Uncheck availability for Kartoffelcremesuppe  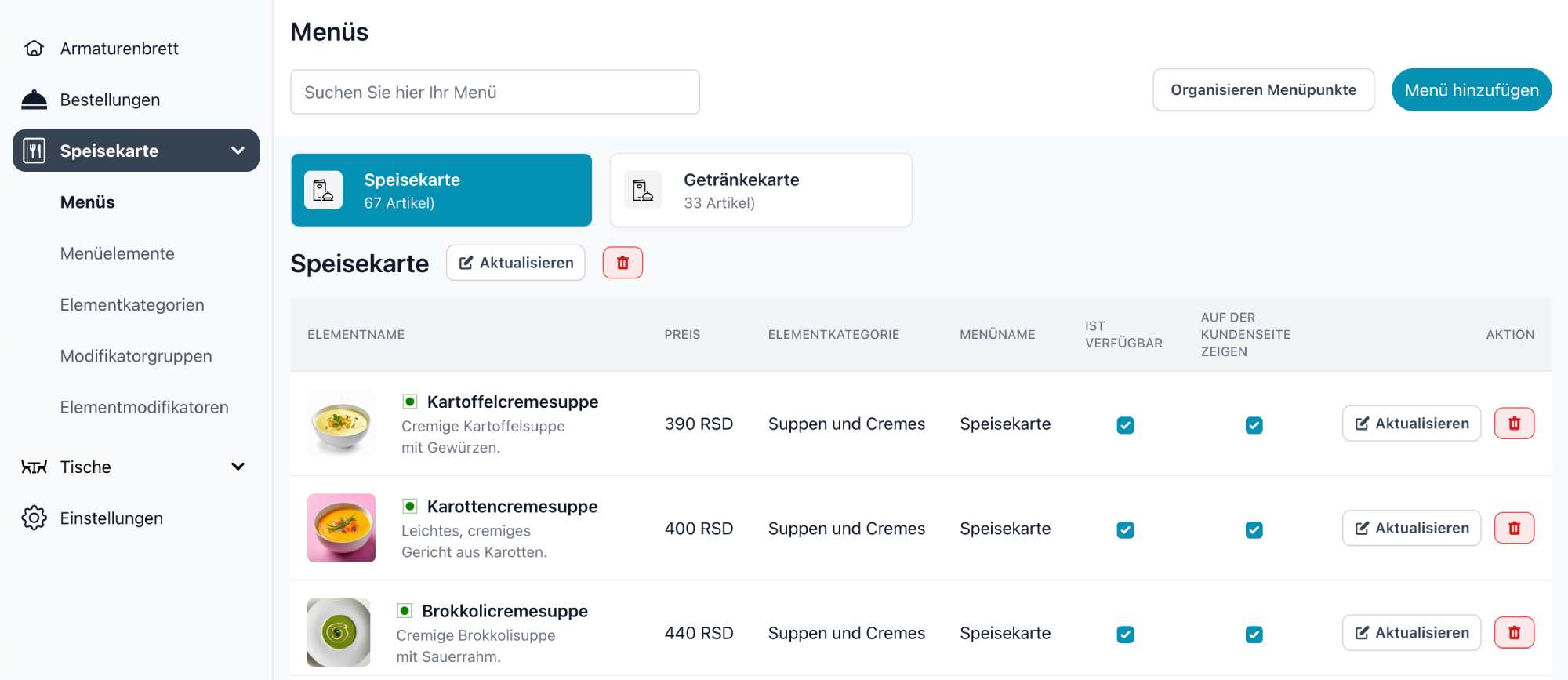pos(1125,425)
